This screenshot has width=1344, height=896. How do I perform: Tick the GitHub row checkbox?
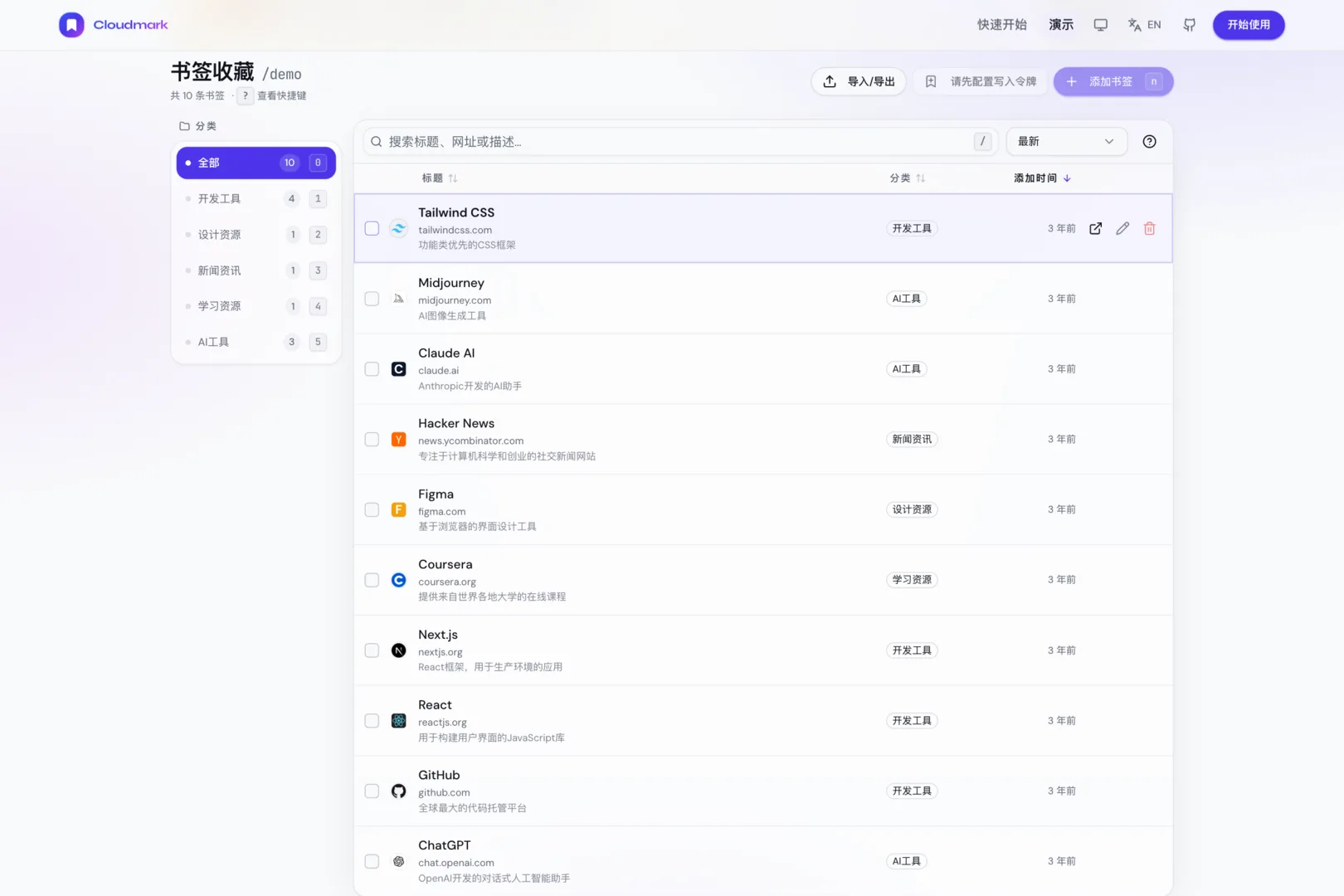tap(372, 791)
